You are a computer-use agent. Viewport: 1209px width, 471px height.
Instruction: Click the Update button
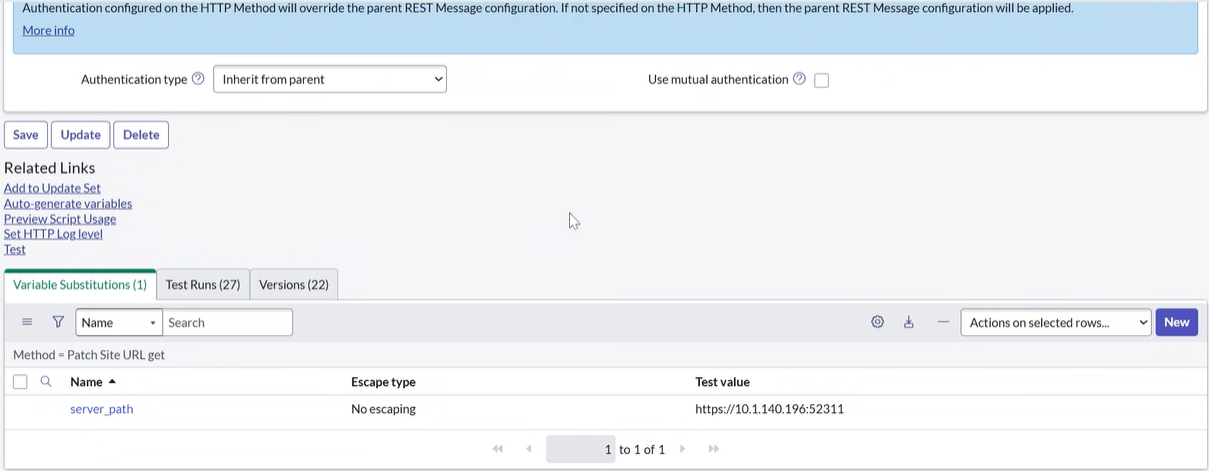tap(80, 135)
